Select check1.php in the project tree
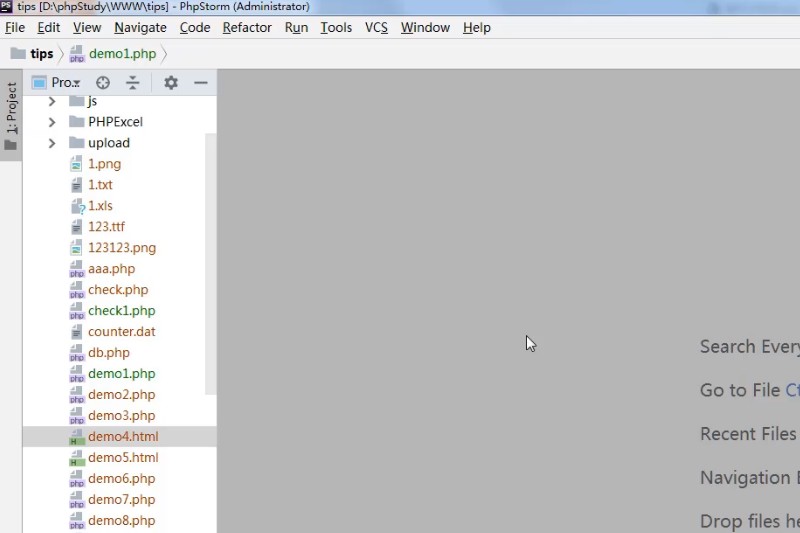The image size is (800, 533). tap(121, 311)
